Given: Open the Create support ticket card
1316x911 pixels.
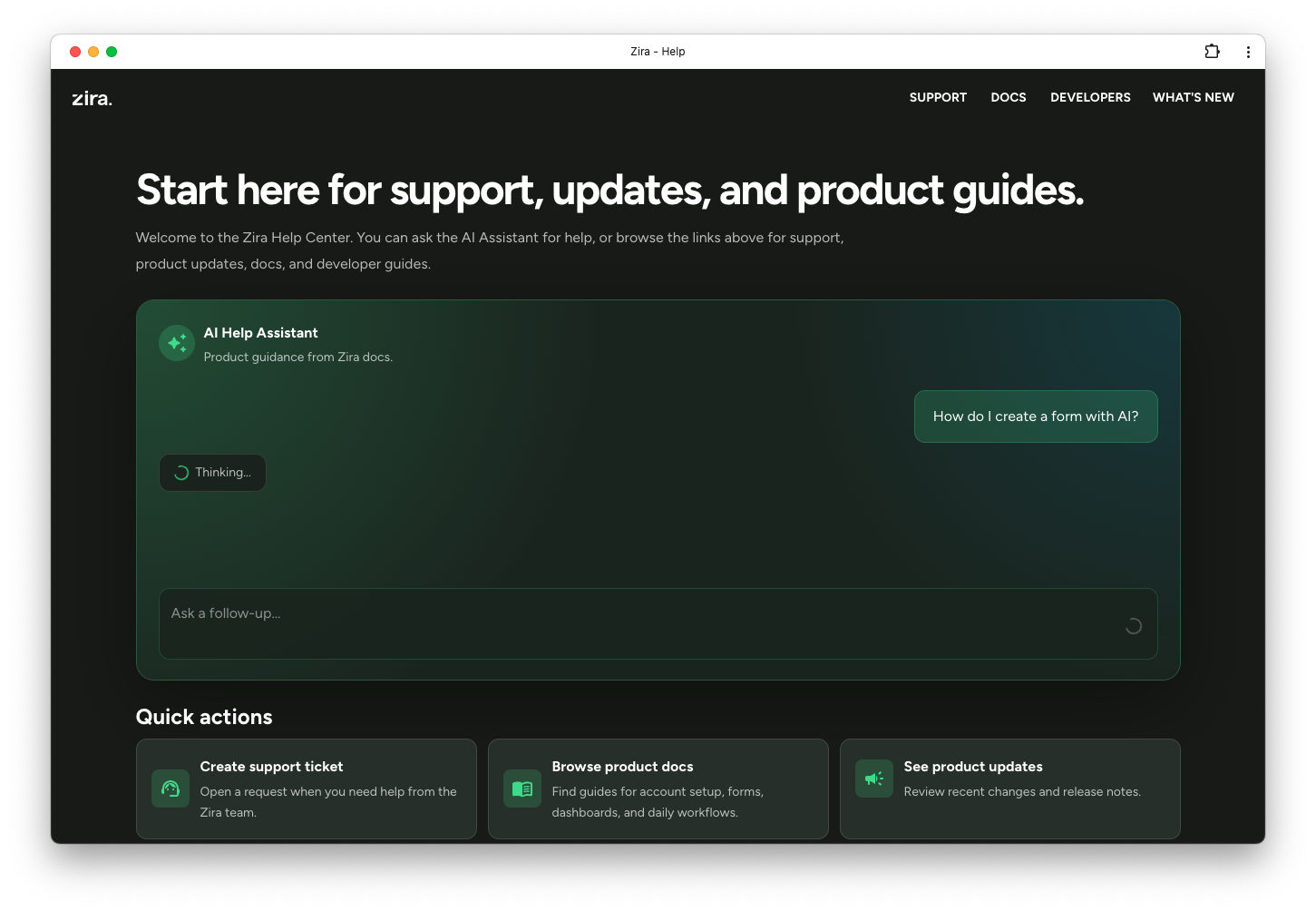Looking at the screenshot, I should (x=307, y=789).
